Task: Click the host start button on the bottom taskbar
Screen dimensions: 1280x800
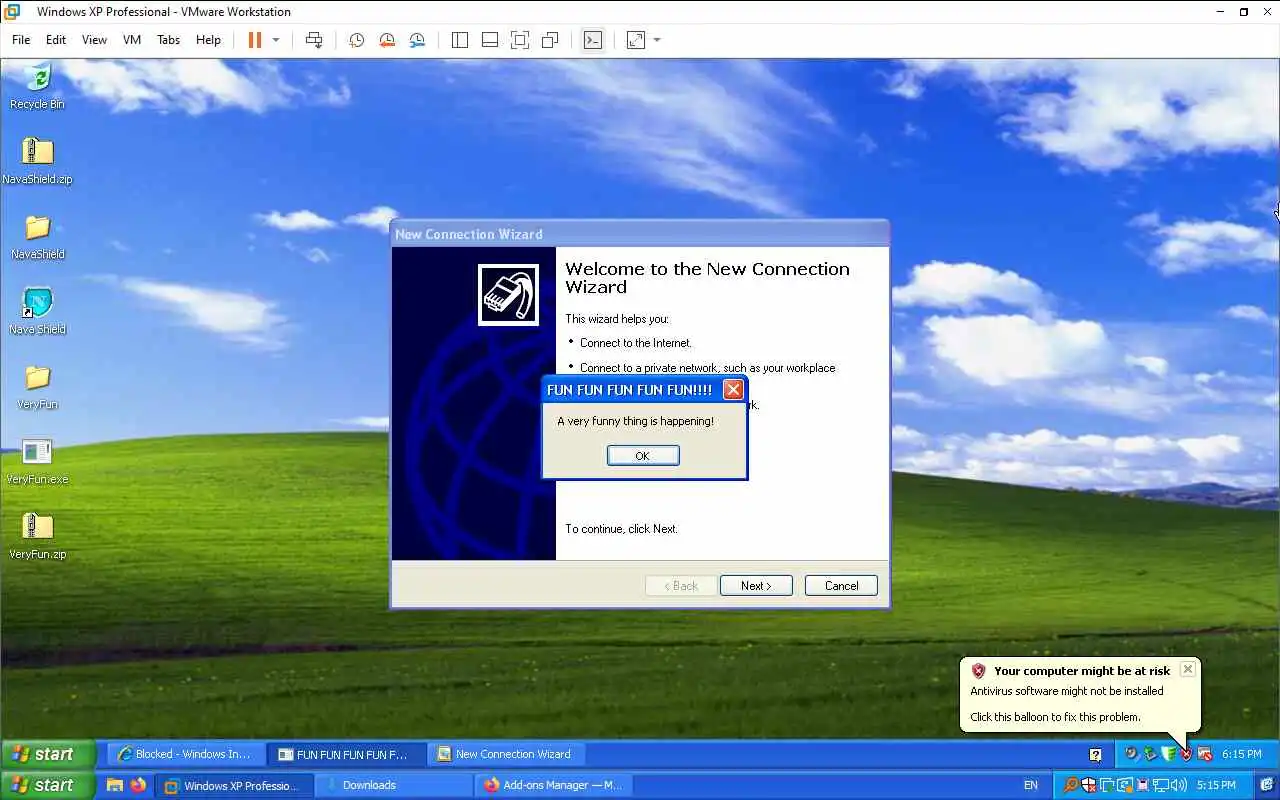Action: click(x=48, y=785)
